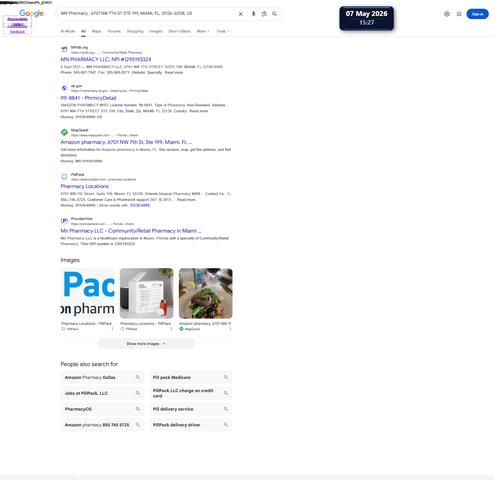This screenshot has width=500, height=480.
Task: Switch to AI Mode tab
Action: pos(68,31)
